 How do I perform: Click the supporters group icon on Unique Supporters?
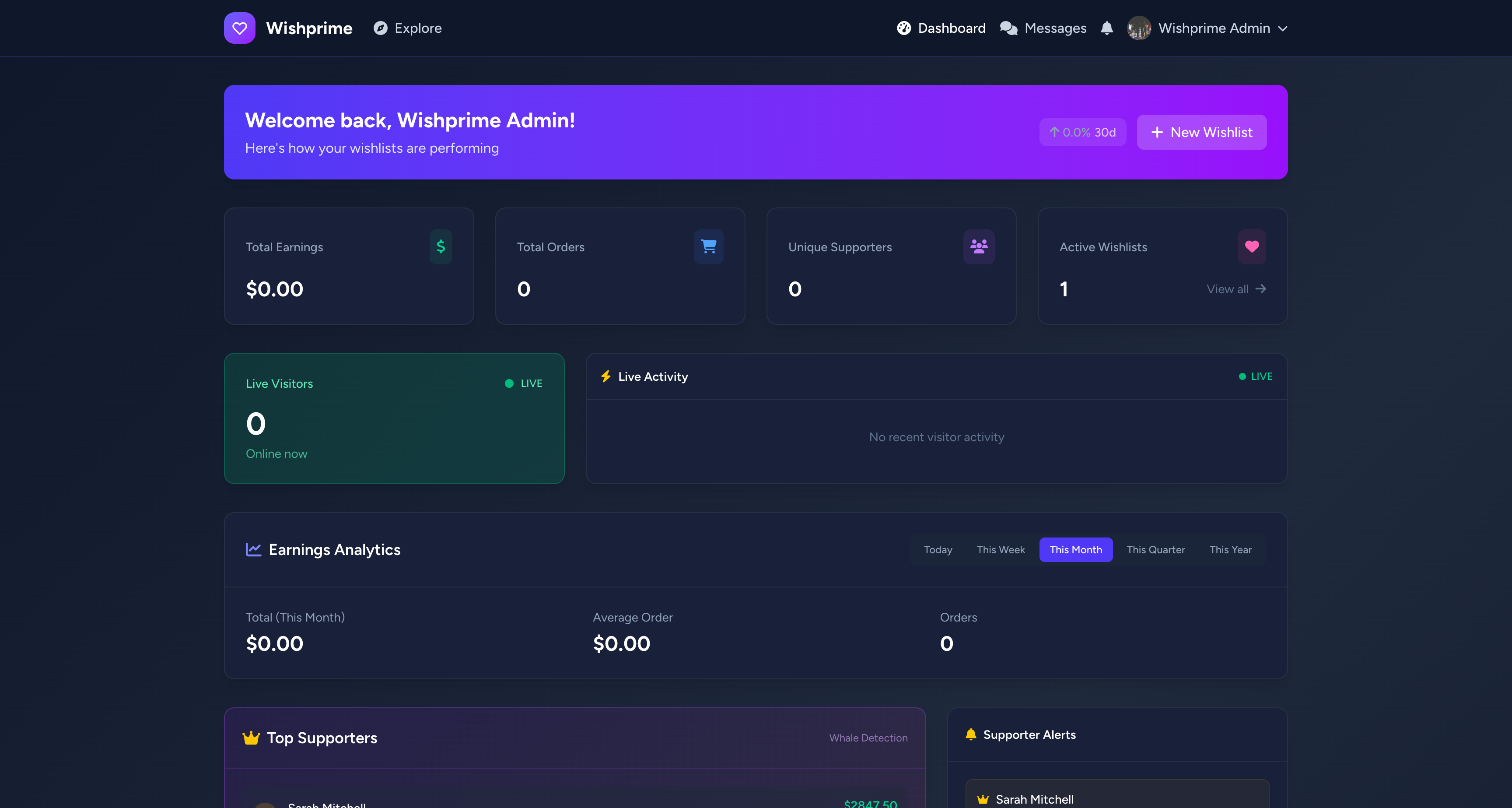[x=979, y=246]
